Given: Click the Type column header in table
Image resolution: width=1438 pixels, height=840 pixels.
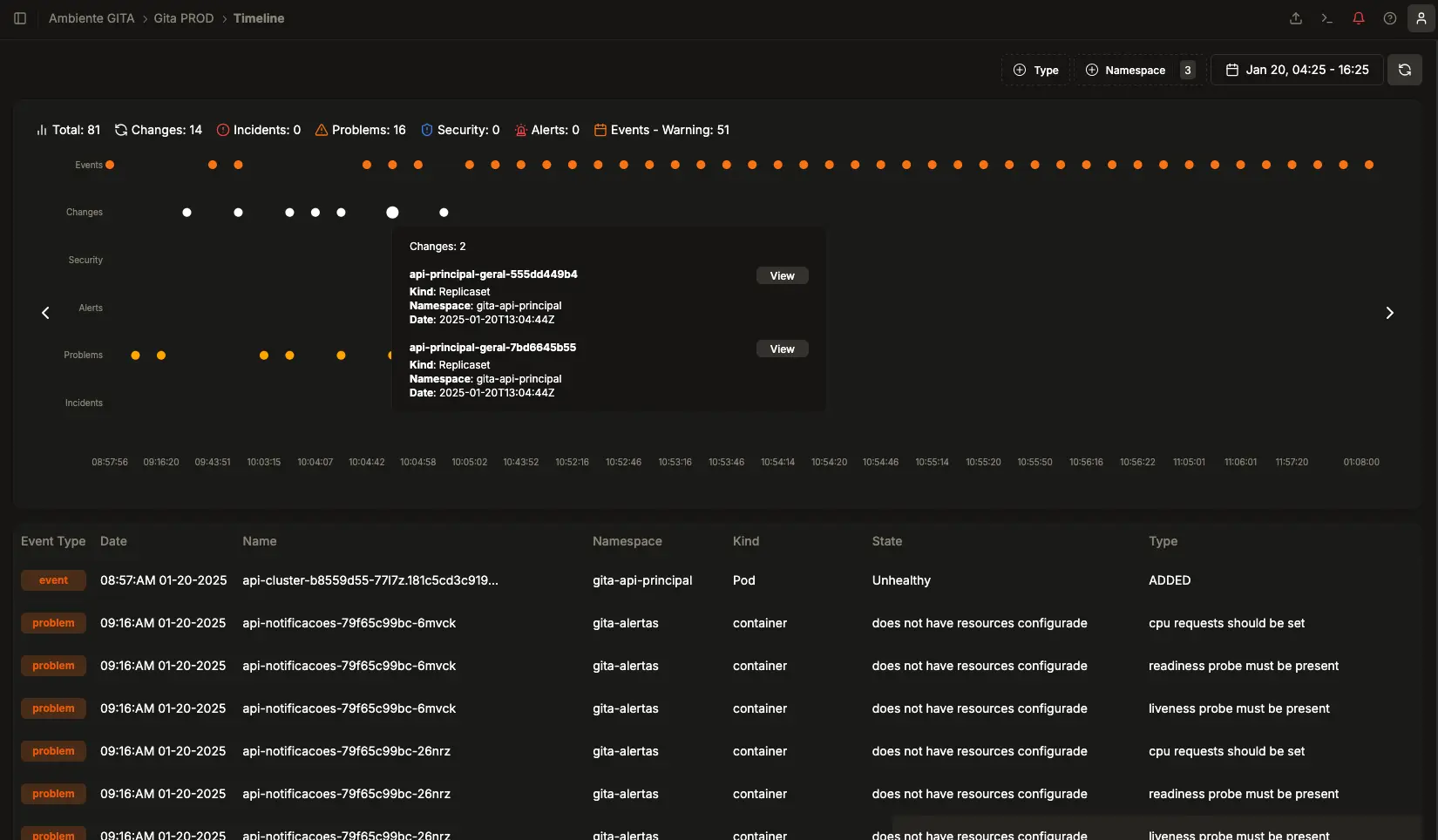Looking at the screenshot, I should (x=1163, y=541).
